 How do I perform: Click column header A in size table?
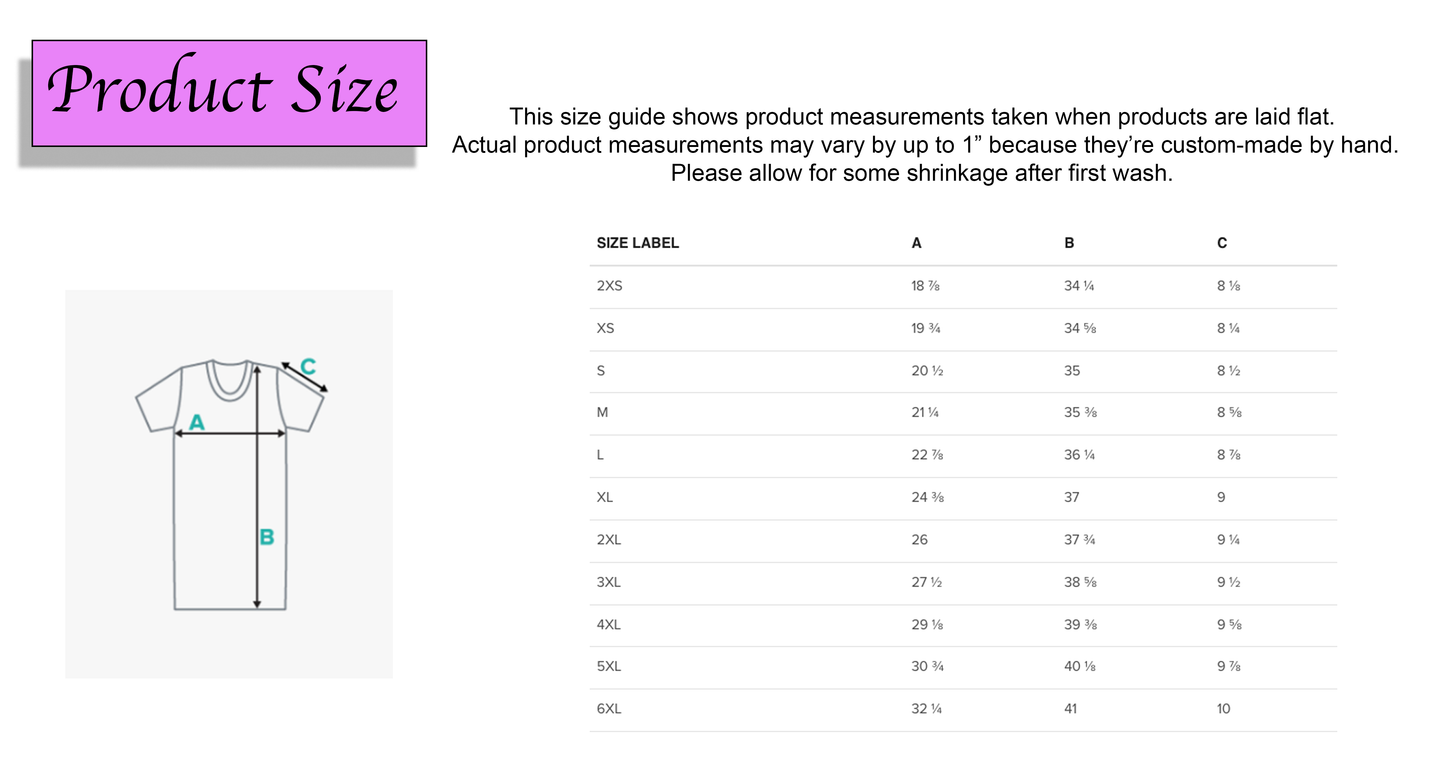(x=916, y=243)
